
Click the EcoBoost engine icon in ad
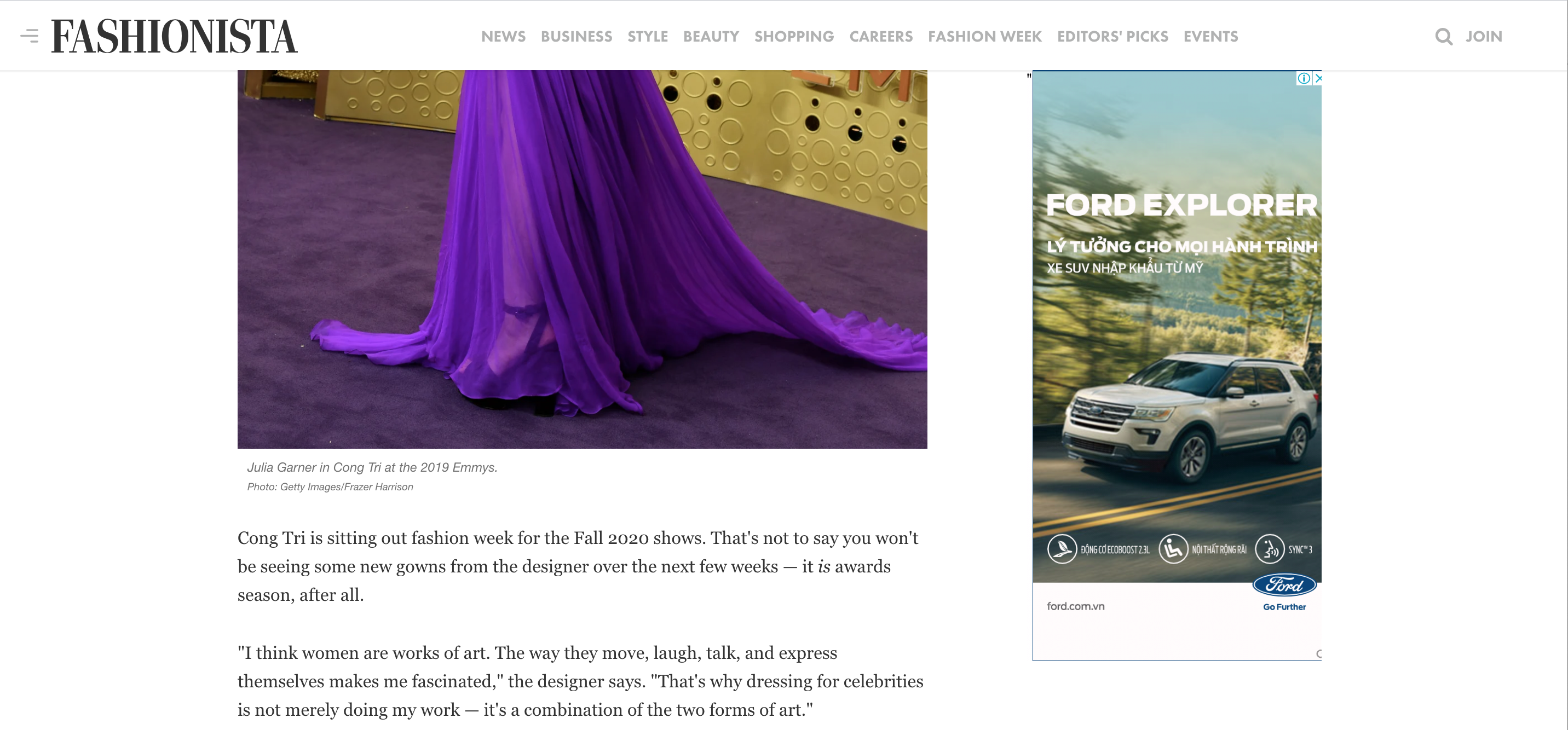coord(1062,549)
